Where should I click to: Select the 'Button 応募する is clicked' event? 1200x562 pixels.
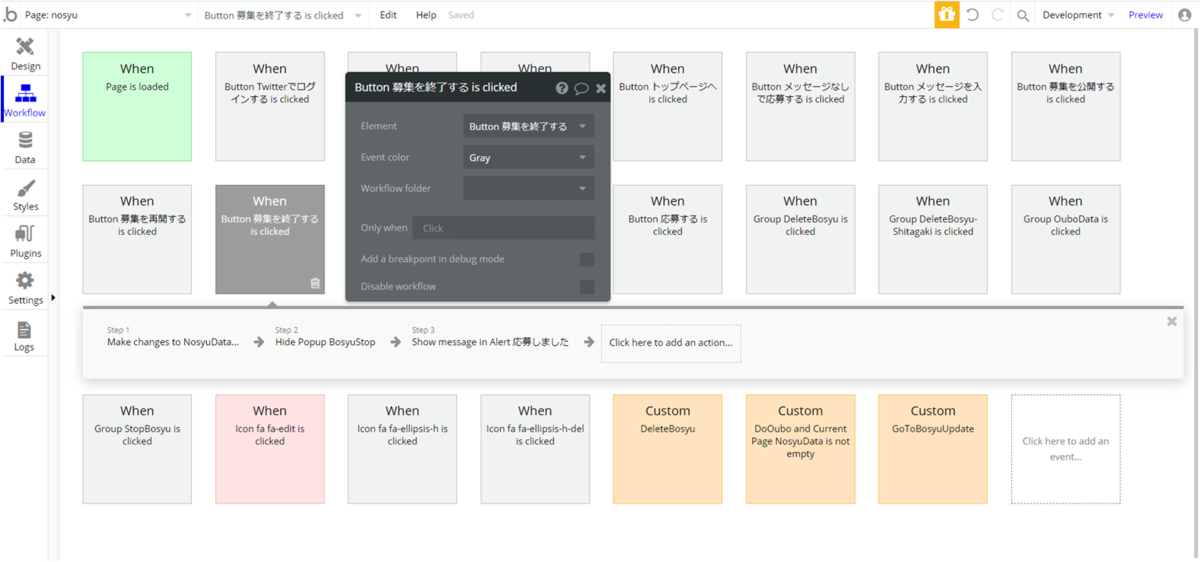click(x=667, y=239)
